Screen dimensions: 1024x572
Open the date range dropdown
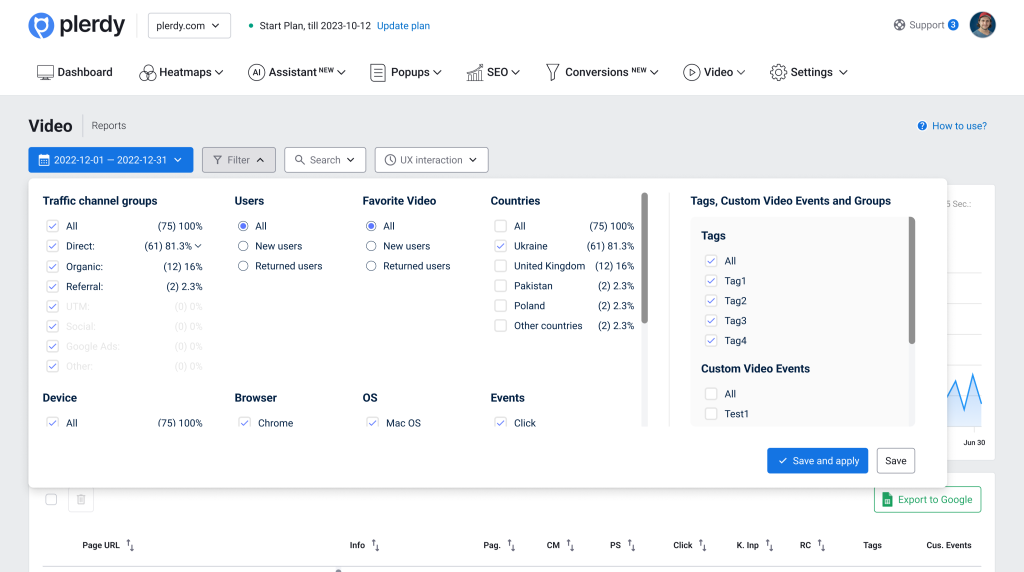[x=111, y=160]
